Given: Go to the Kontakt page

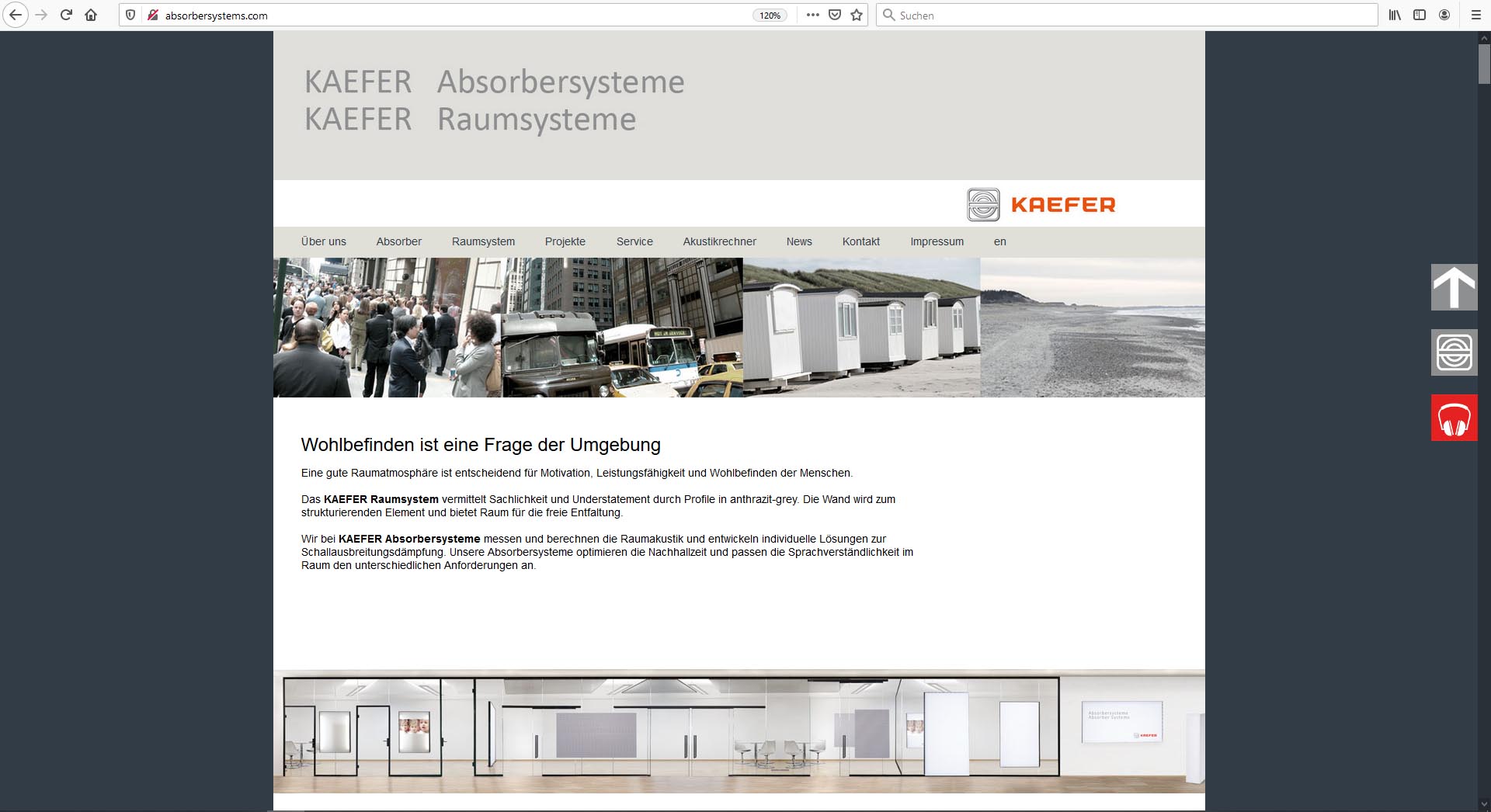Looking at the screenshot, I should point(860,241).
